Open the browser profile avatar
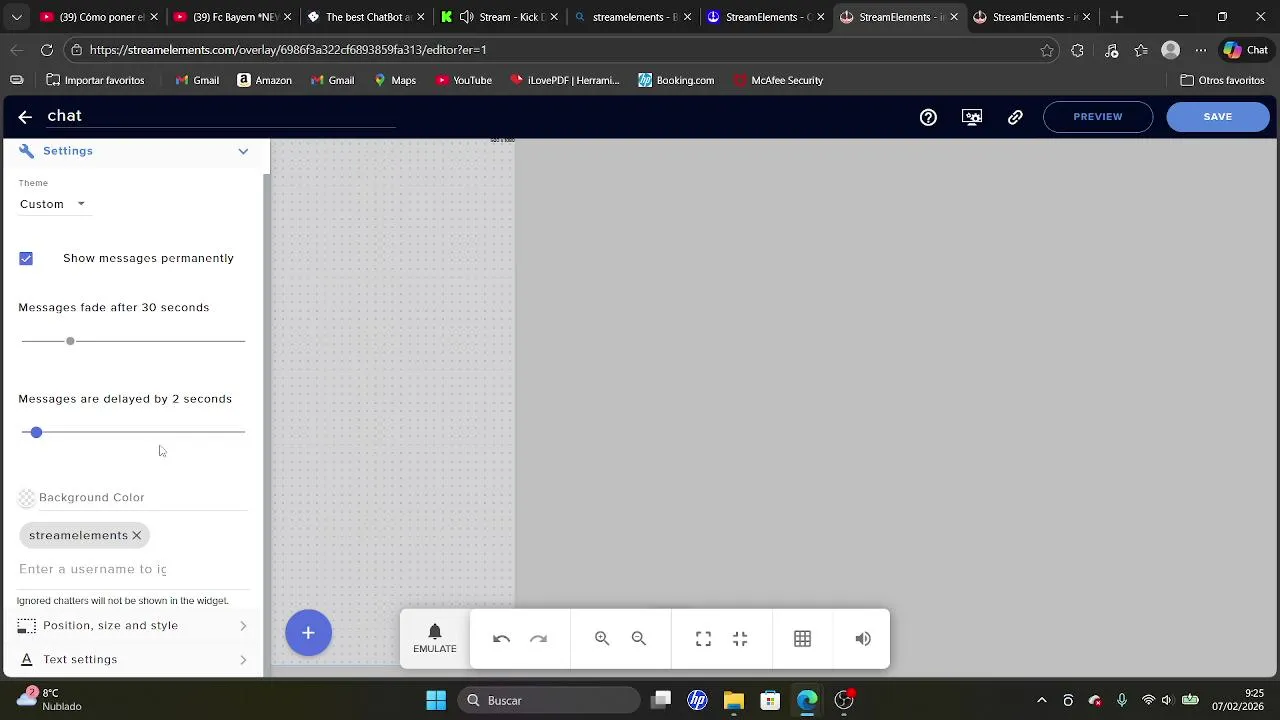The width and height of the screenshot is (1280, 720). coord(1171,50)
